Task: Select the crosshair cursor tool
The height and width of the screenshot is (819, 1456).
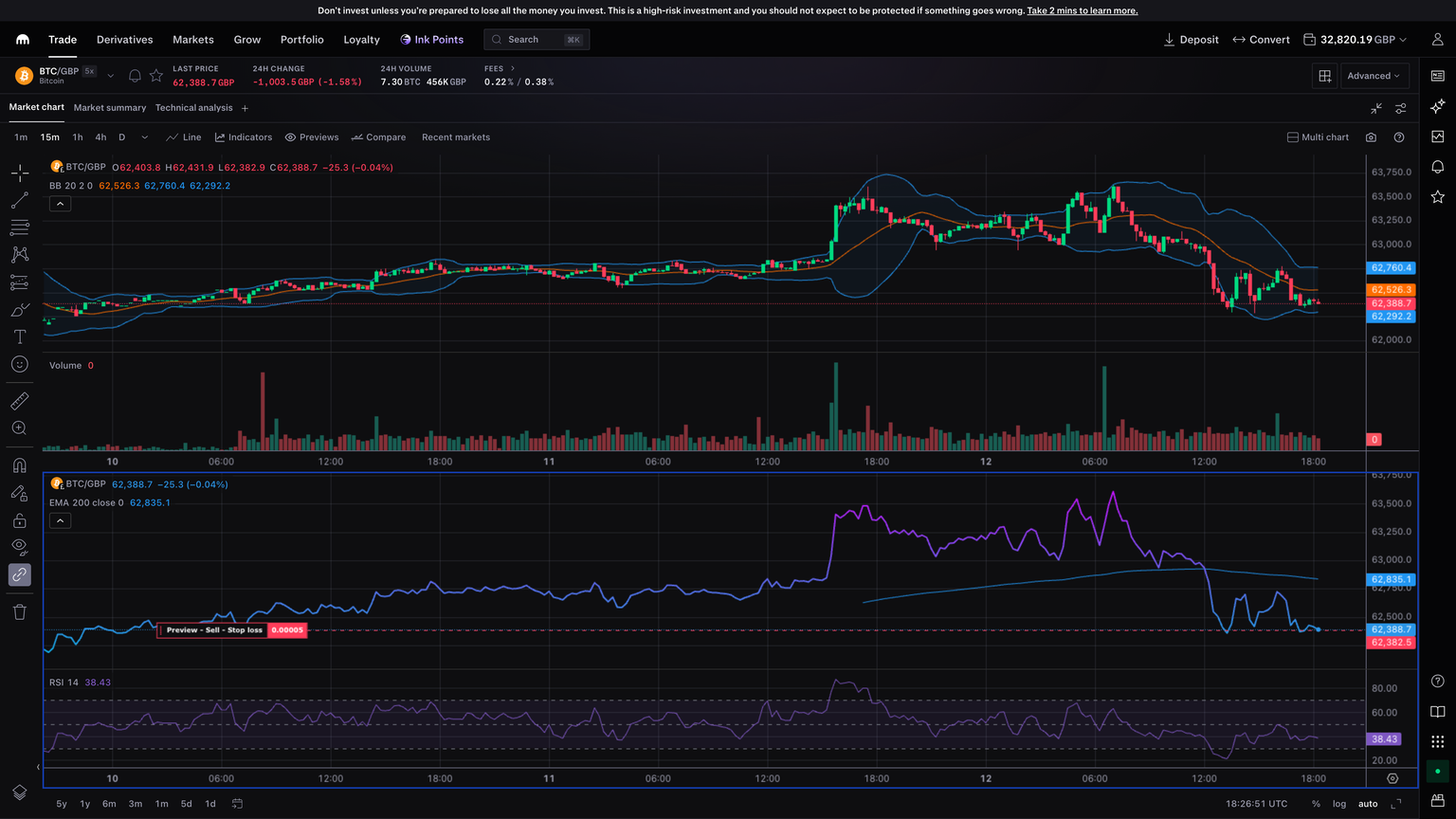Action: (20, 173)
